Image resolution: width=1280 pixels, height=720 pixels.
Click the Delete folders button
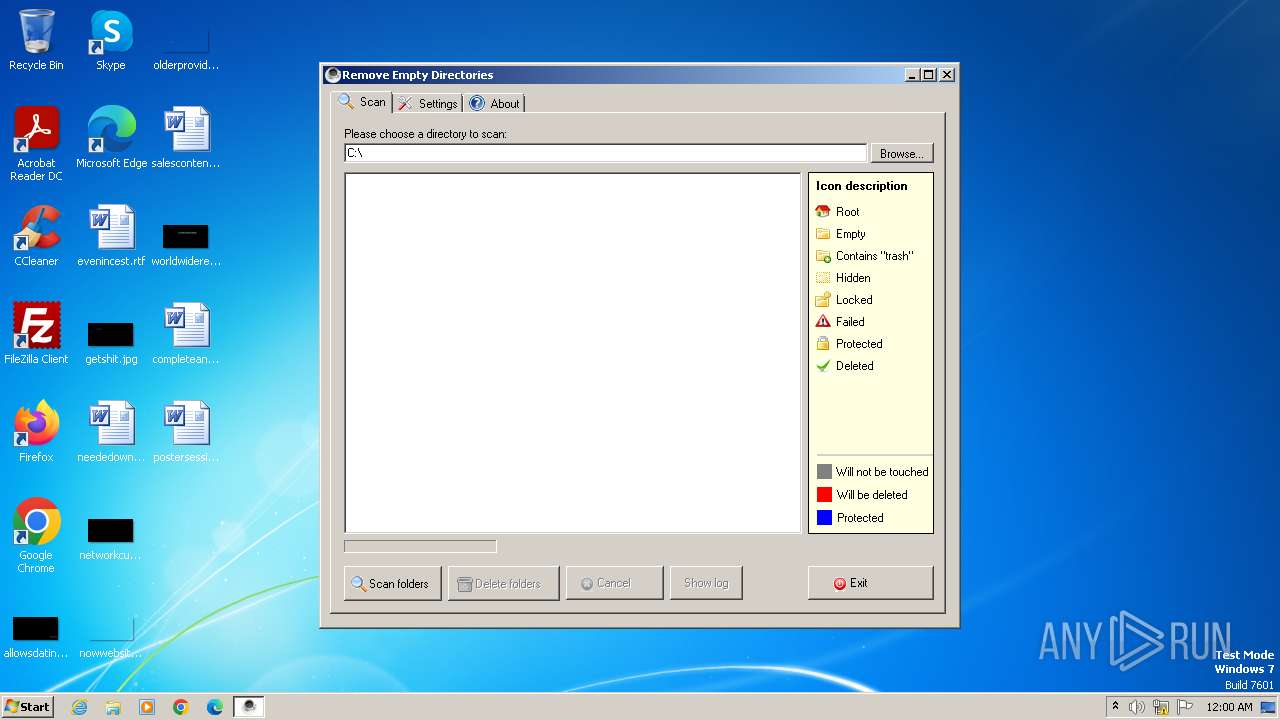504,583
